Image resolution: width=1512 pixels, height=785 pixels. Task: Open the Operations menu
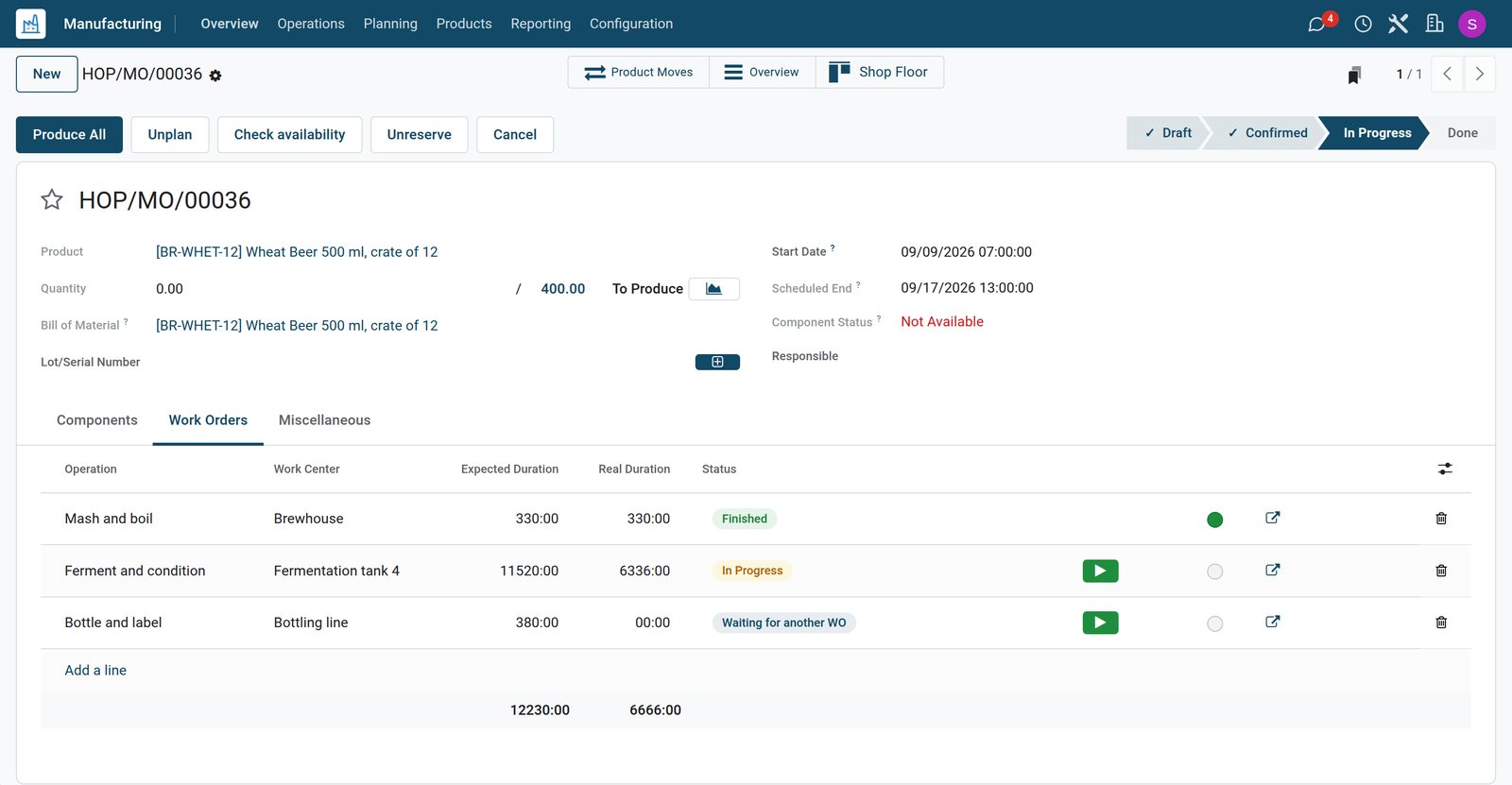[311, 24]
